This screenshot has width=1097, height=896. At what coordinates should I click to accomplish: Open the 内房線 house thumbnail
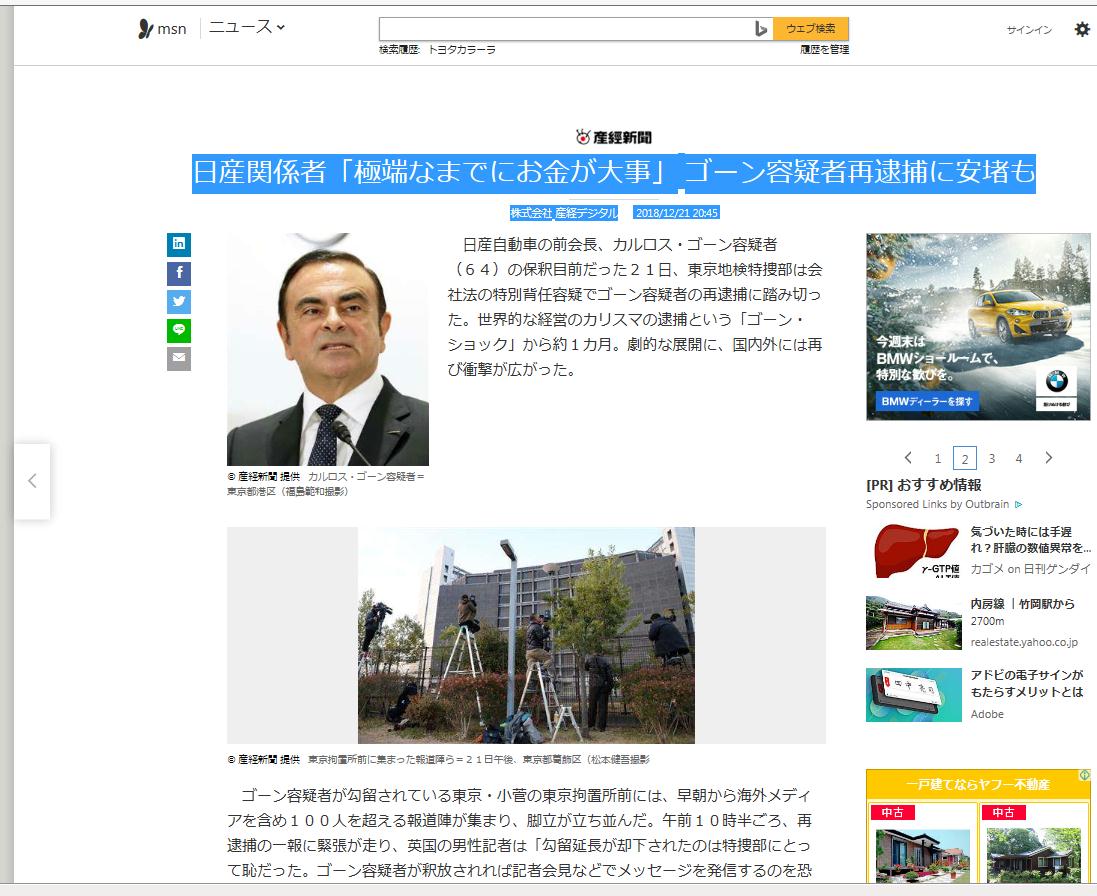(x=914, y=623)
